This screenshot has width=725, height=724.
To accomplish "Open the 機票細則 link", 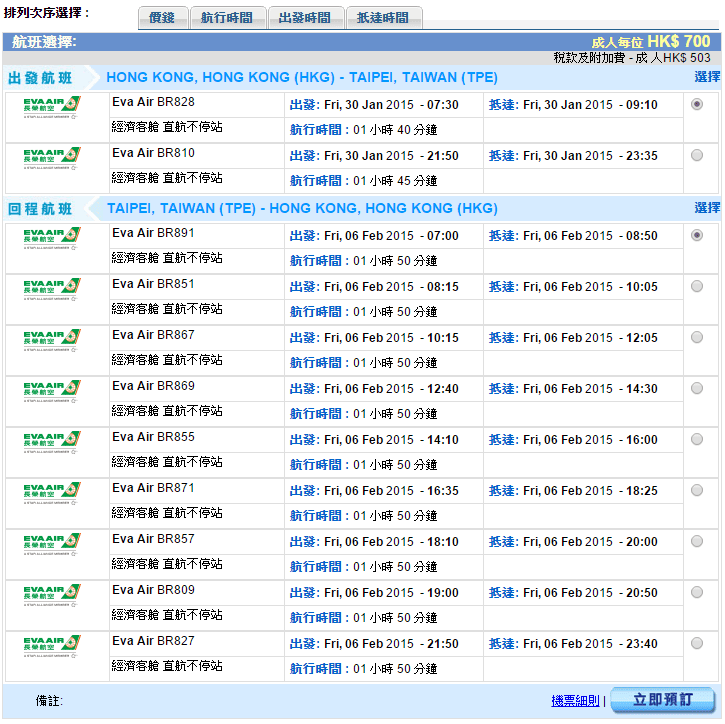I will (x=575, y=701).
